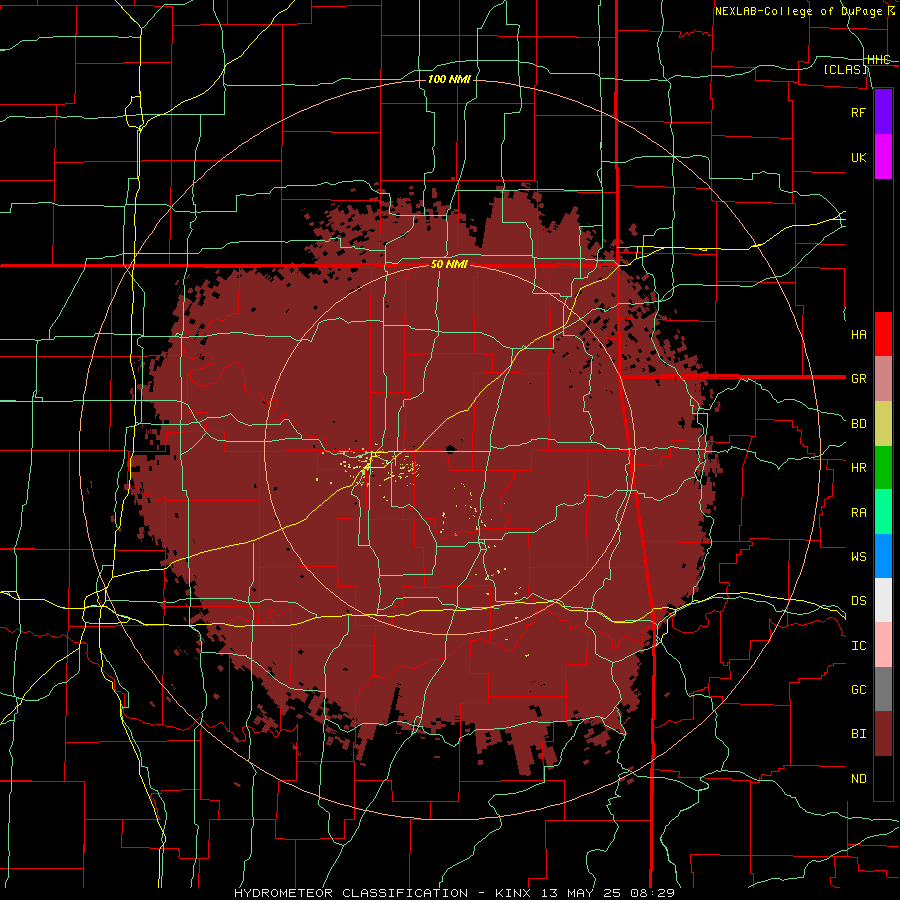This screenshot has height=900, width=900.
Task: Click the '100 NMI' range ring label
Action: pos(449,79)
